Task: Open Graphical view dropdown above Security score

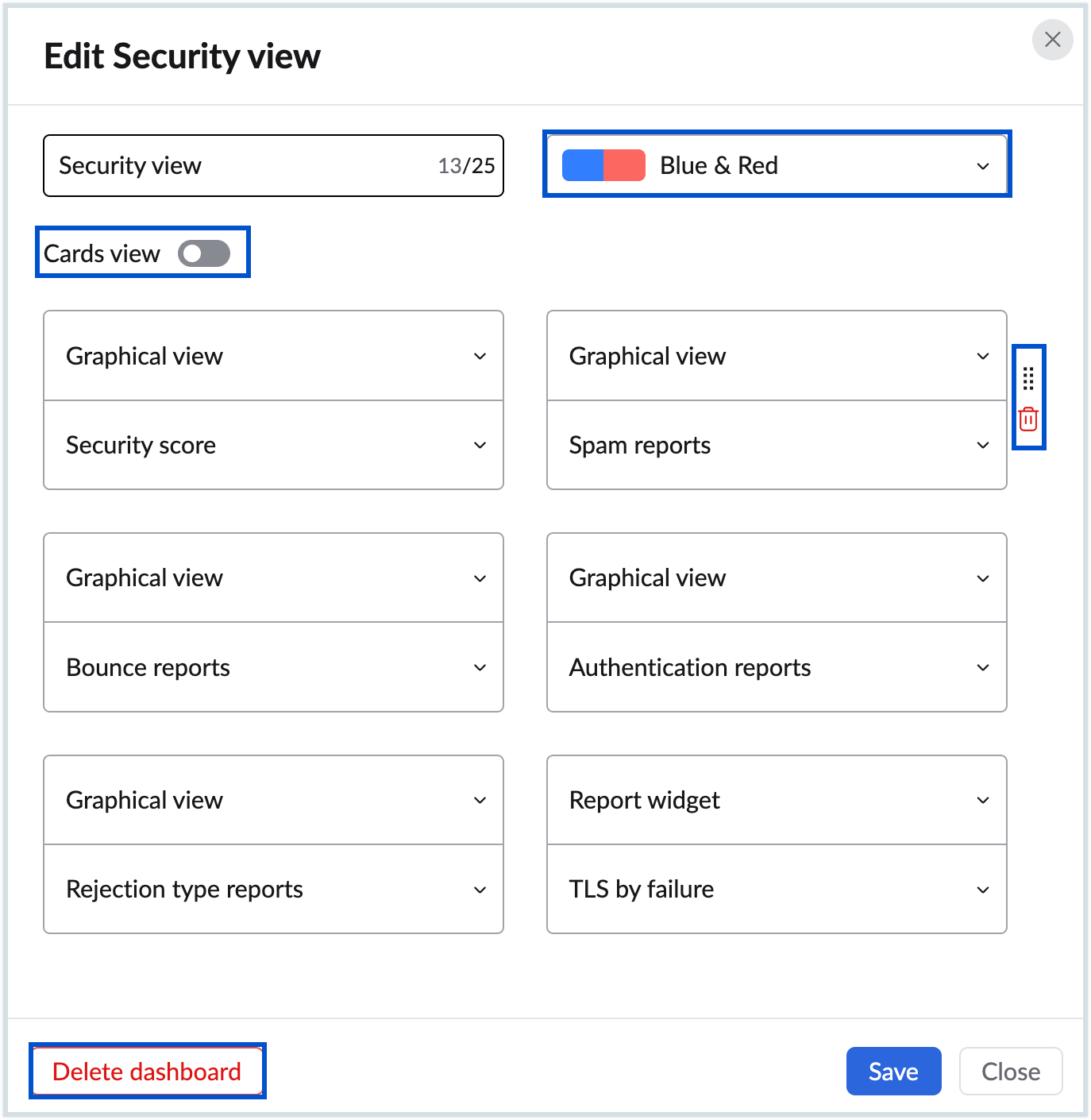Action: [273, 356]
